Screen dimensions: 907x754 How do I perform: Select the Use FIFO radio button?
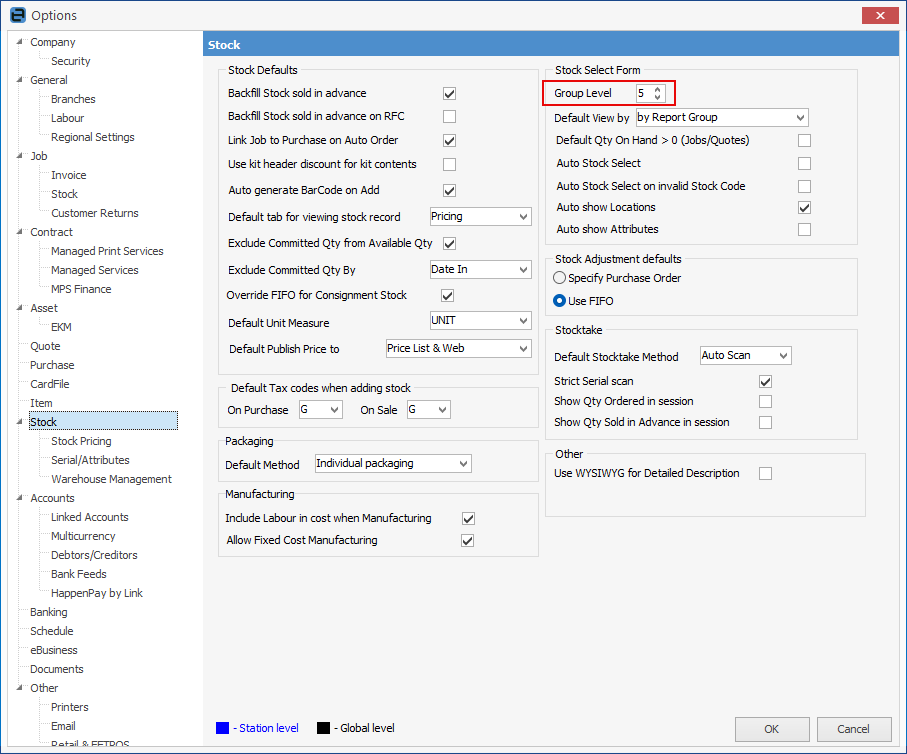click(x=559, y=301)
